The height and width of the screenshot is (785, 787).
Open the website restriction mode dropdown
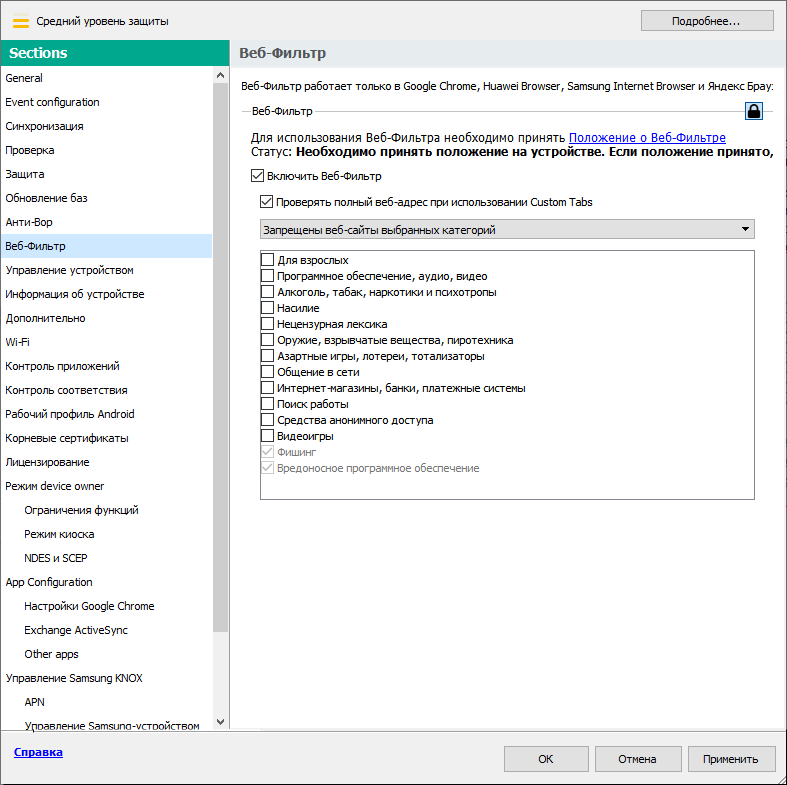point(506,230)
